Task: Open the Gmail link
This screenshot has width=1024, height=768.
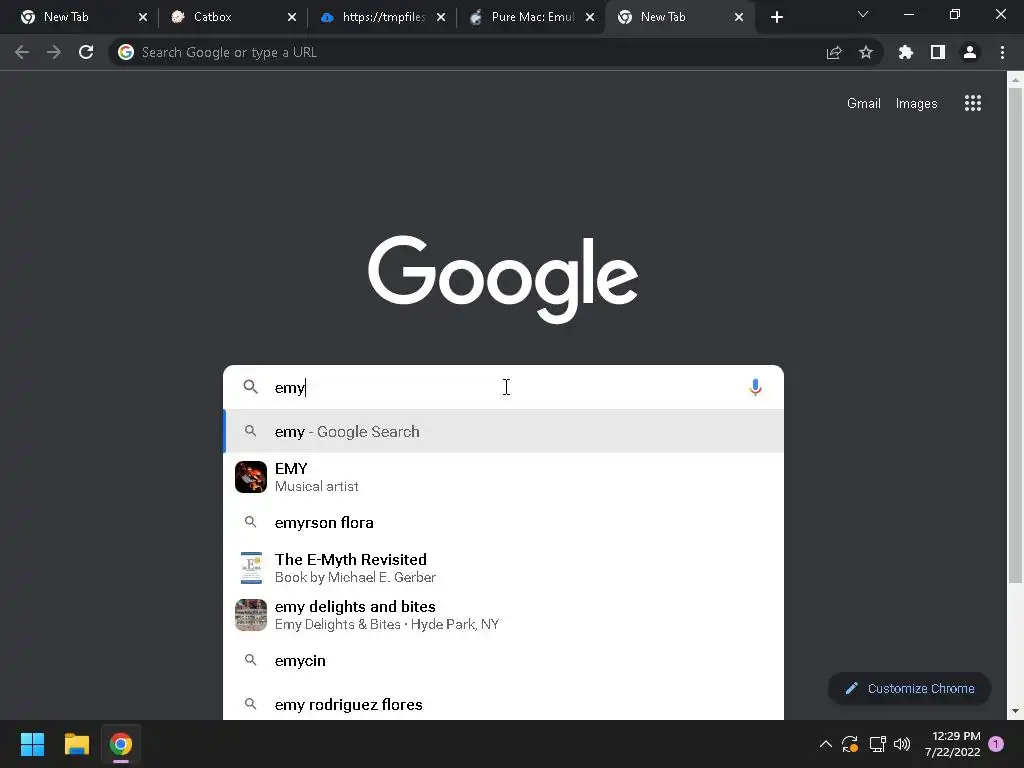Action: pyautogui.click(x=863, y=103)
